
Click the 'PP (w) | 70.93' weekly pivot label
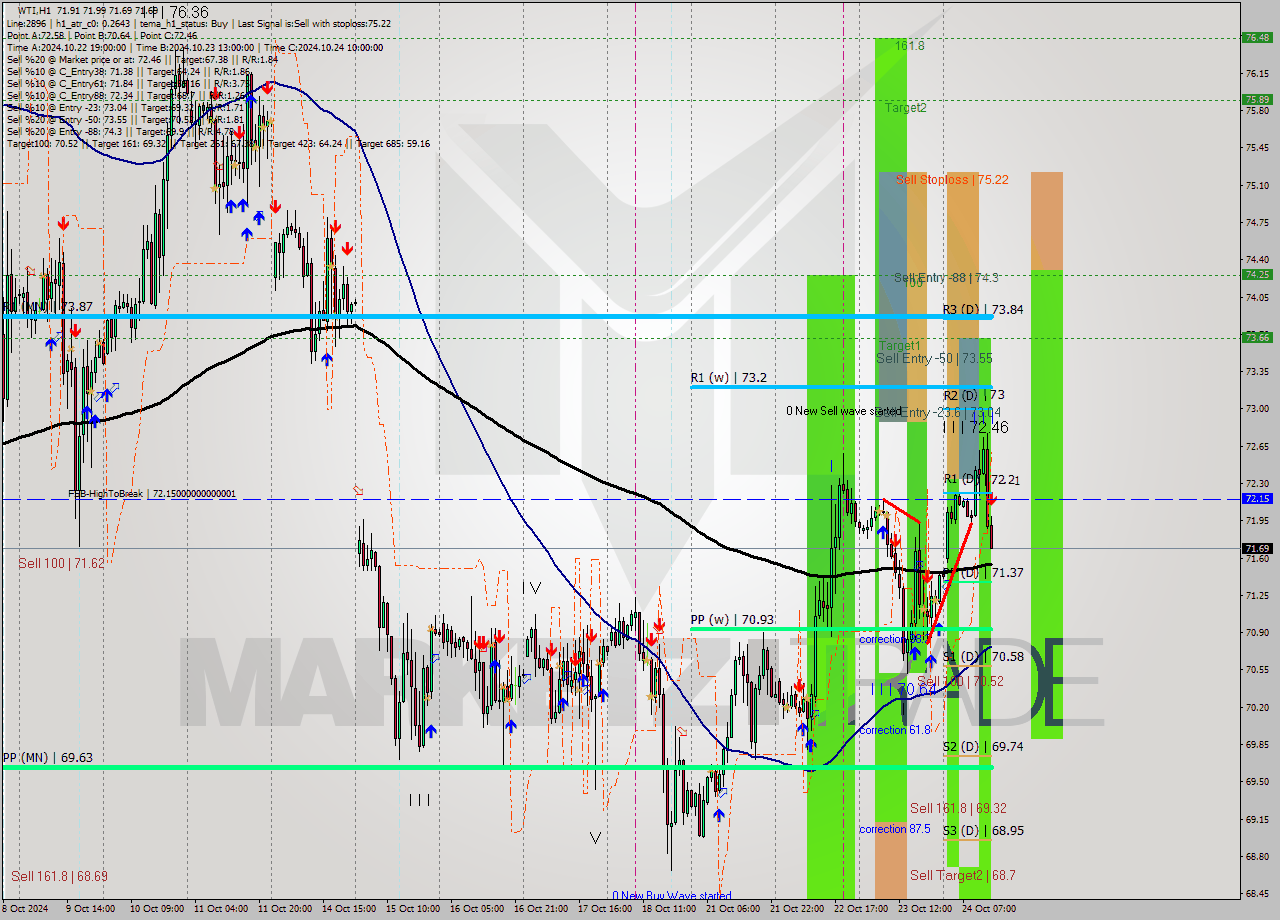pos(733,620)
